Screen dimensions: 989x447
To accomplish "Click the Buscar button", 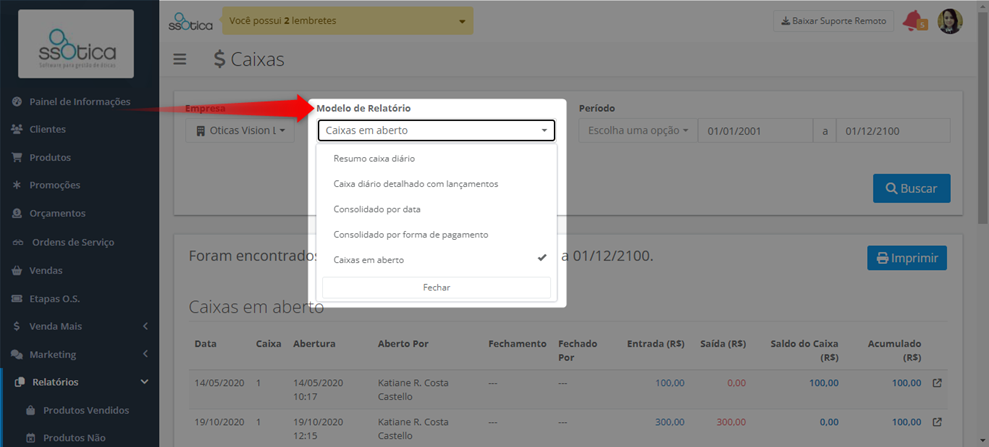I will (911, 188).
